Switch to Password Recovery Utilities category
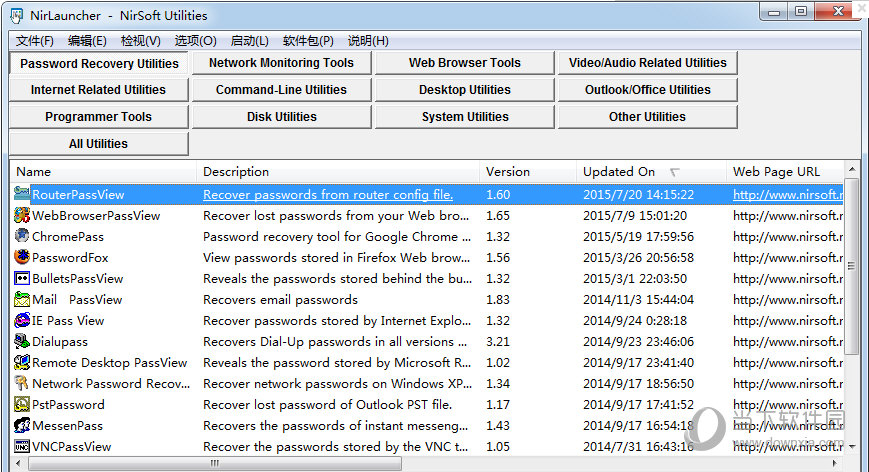Screen dimensions: 869x472 99,63
